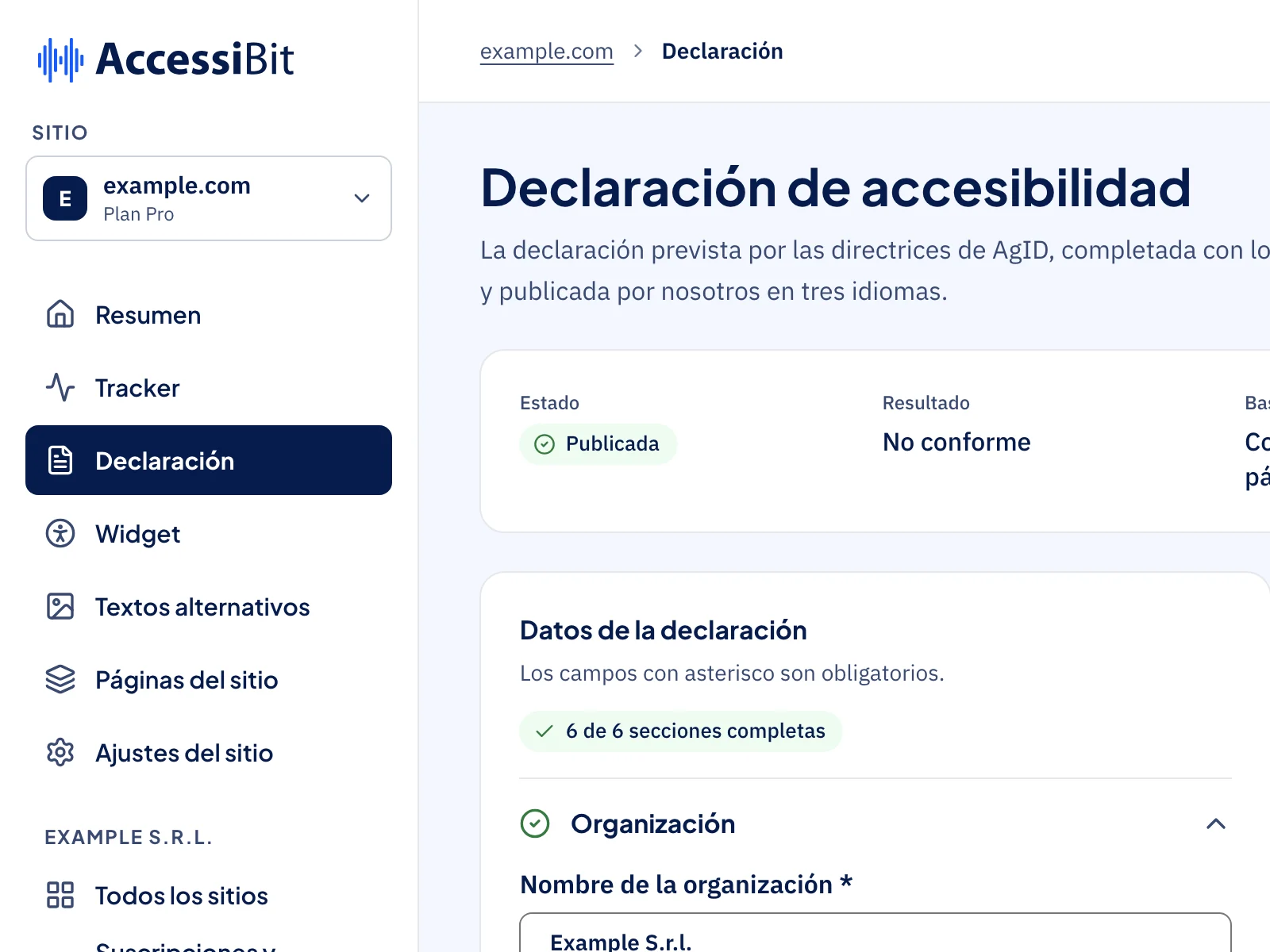
Task: Click the Páginas del sitio layers icon
Action: click(60, 679)
